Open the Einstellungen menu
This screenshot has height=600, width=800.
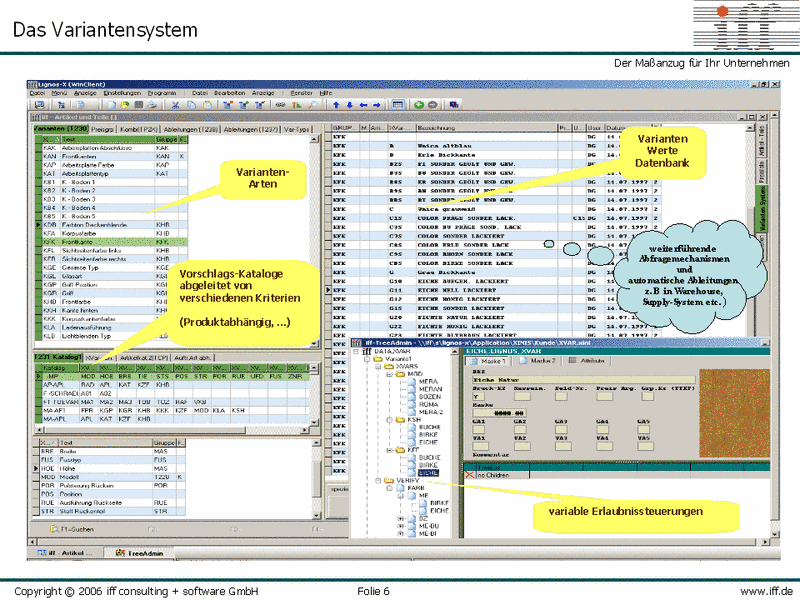122,93
